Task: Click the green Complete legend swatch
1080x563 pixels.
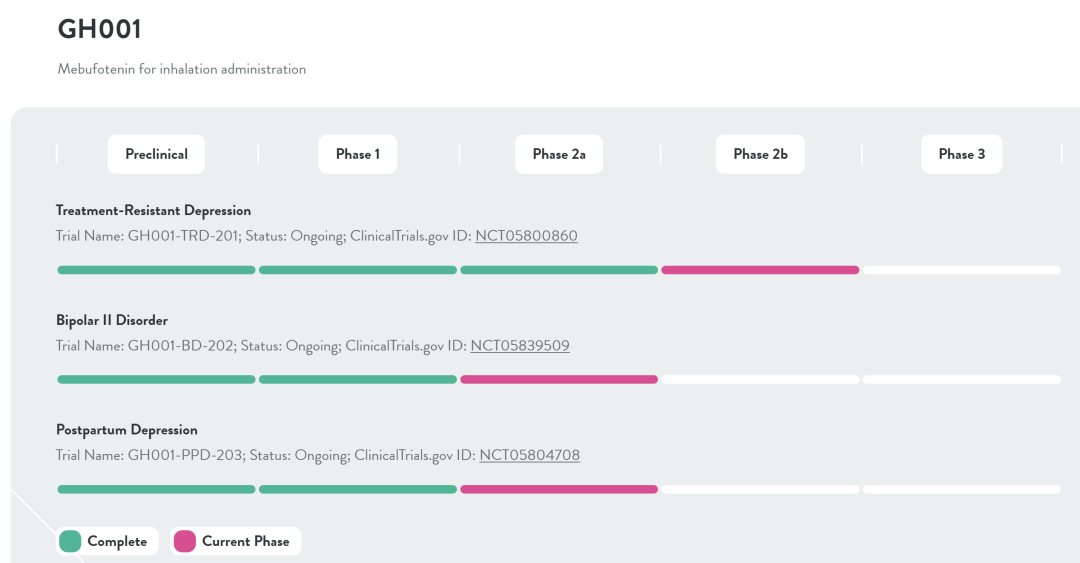Action: coord(71,541)
